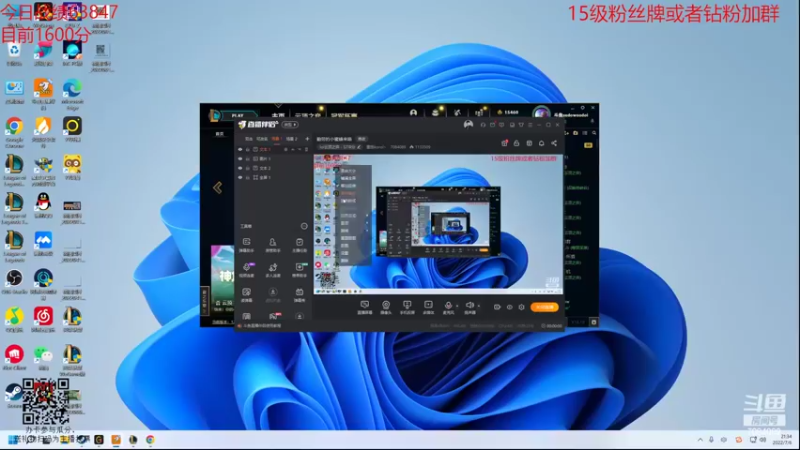
Task: Open the first tool in toolbox second row
Action: [x=246, y=269]
